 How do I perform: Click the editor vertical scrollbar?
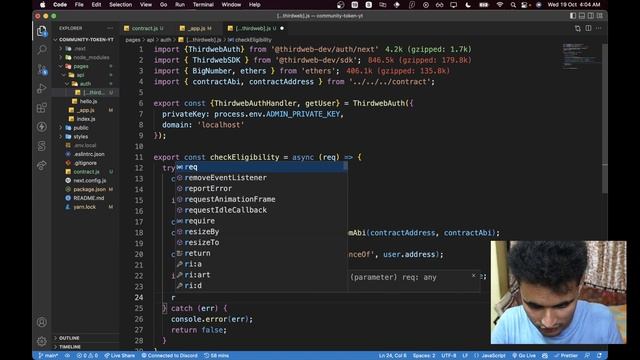[x=605, y=118]
